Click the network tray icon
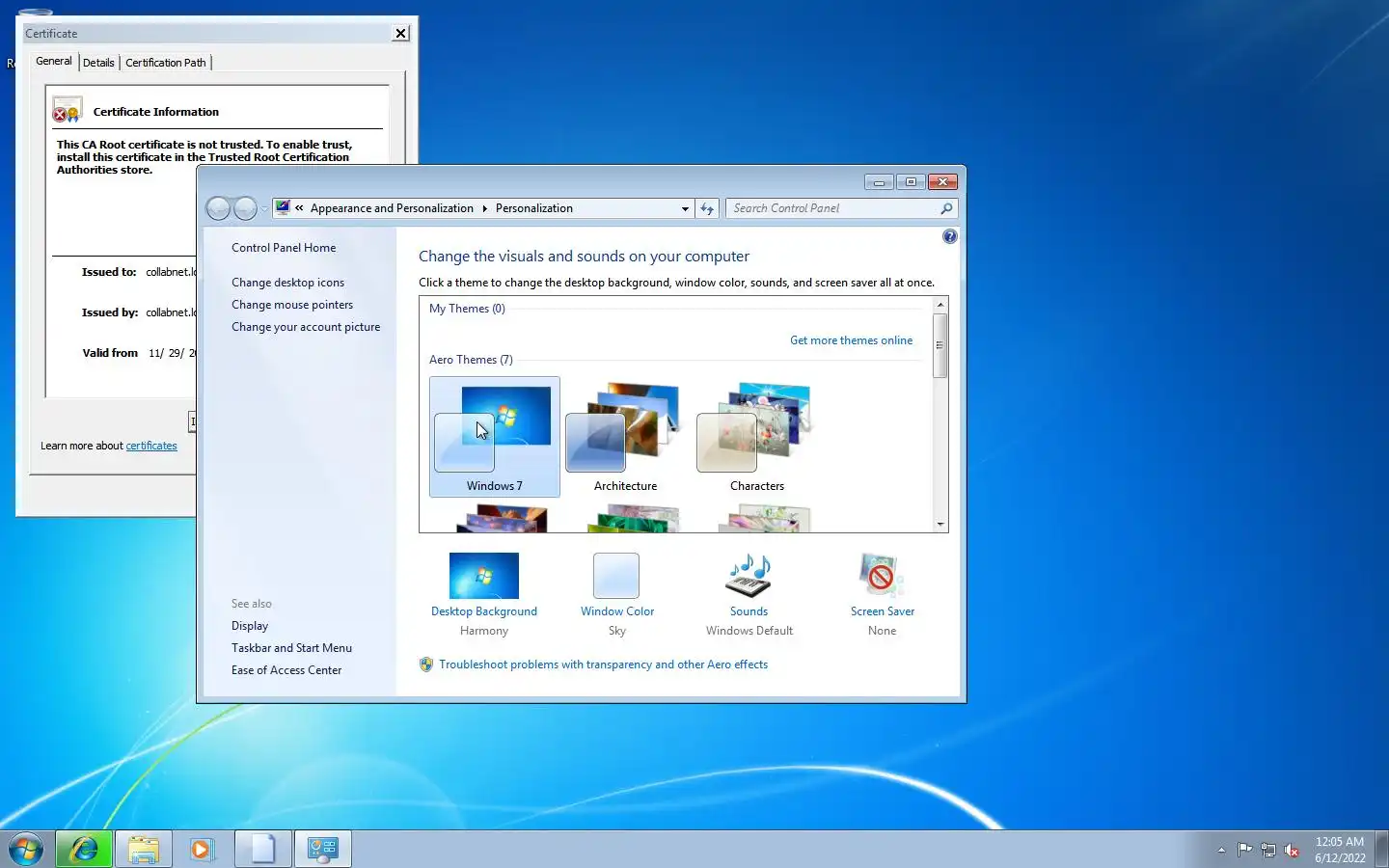 (x=1268, y=850)
